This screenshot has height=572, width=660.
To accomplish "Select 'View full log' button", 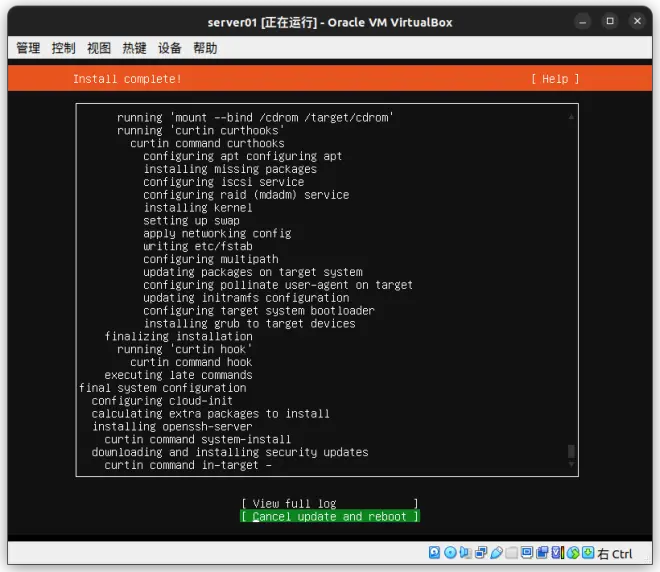I will tap(330, 503).
